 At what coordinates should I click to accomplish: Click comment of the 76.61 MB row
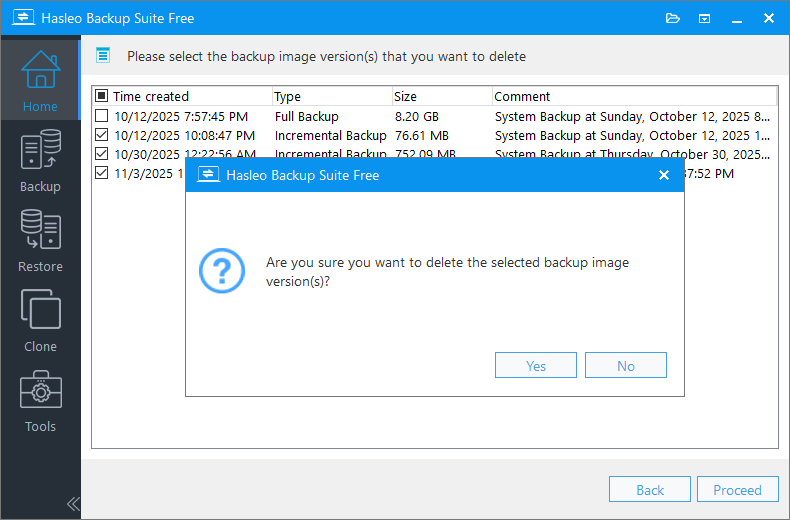click(x=632, y=136)
